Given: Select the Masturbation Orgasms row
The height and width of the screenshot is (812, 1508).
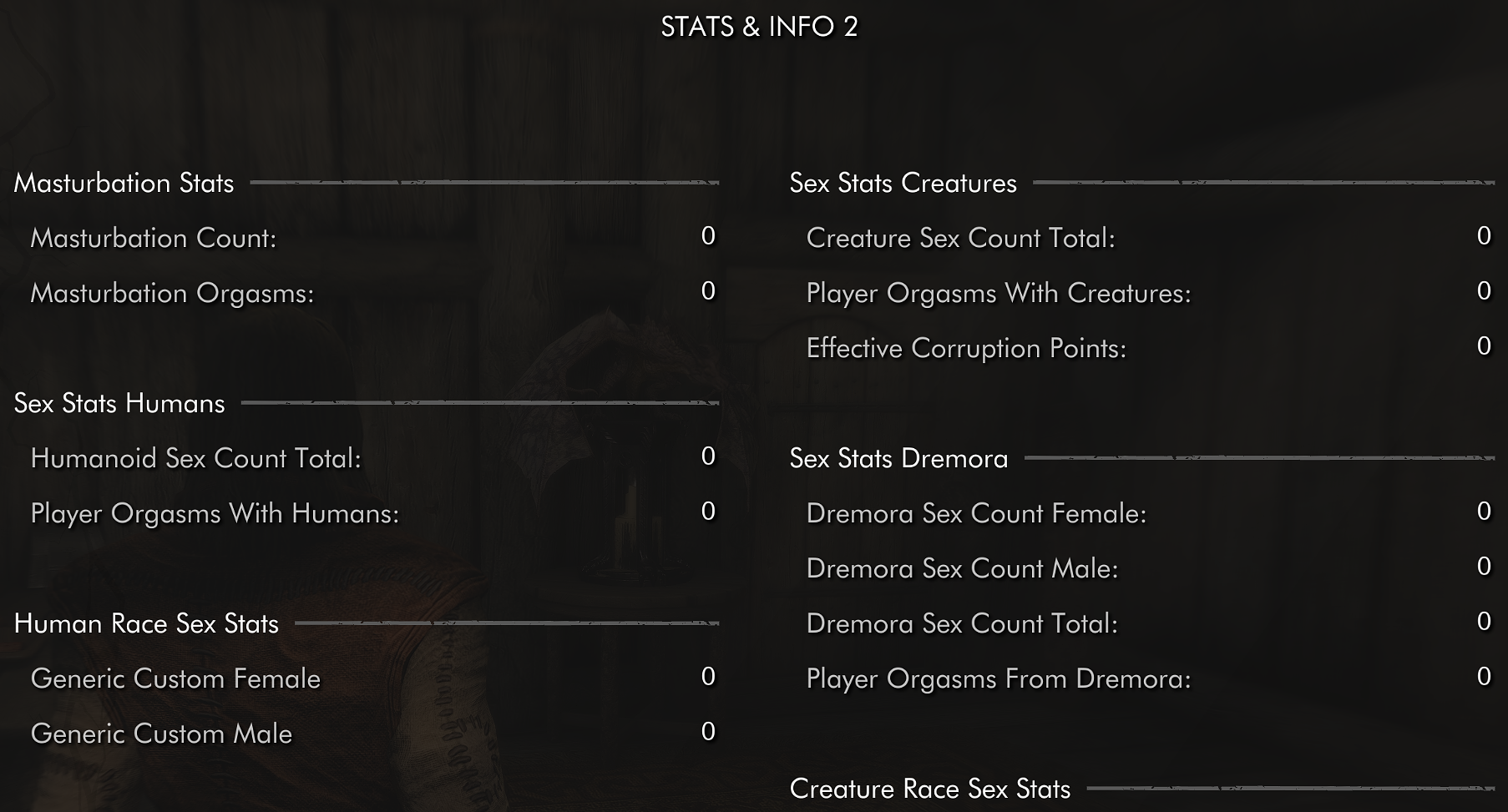Looking at the screenshot, I should click(x=372, y=293).
